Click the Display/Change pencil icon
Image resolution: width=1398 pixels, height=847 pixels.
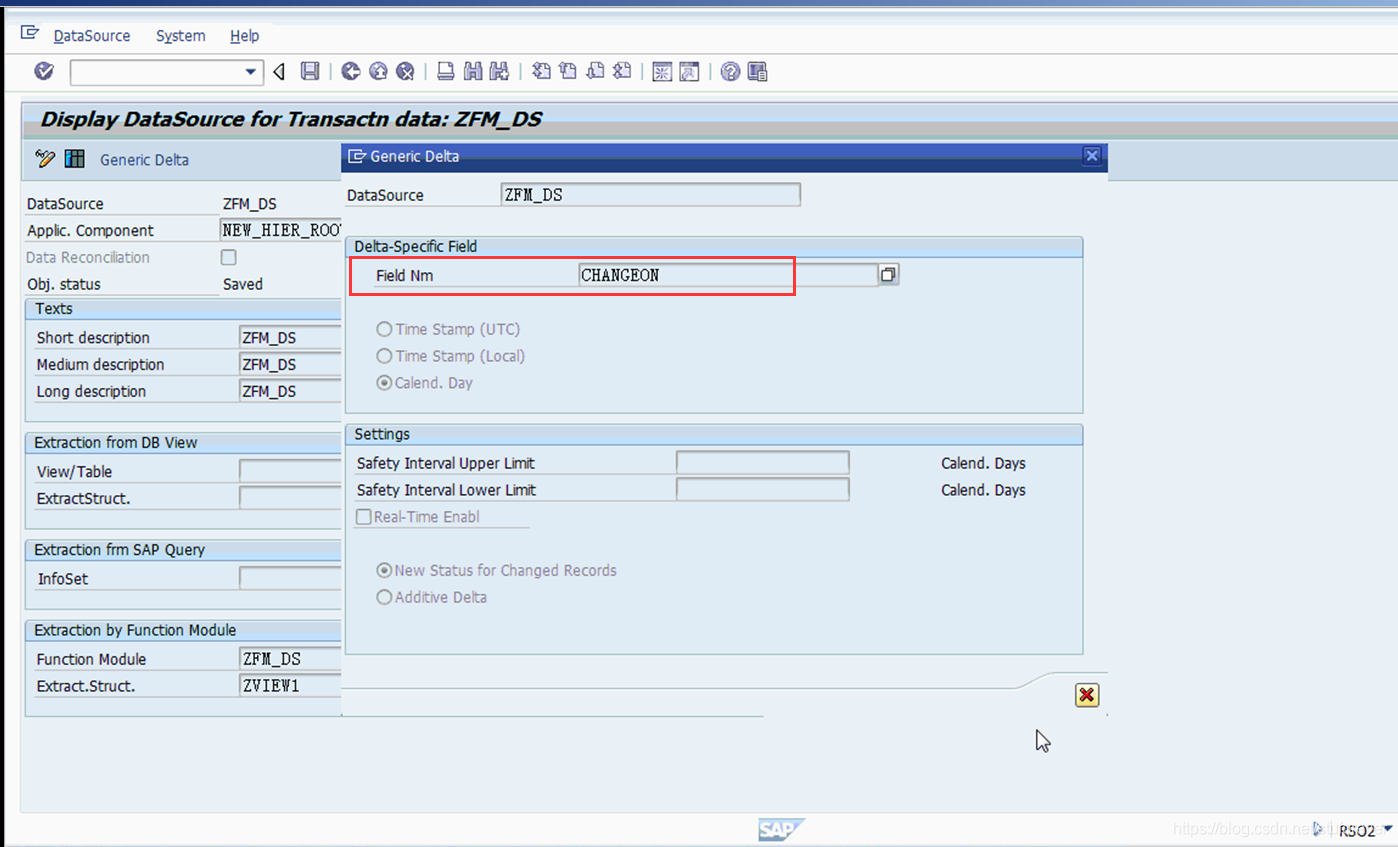[45, 159]
